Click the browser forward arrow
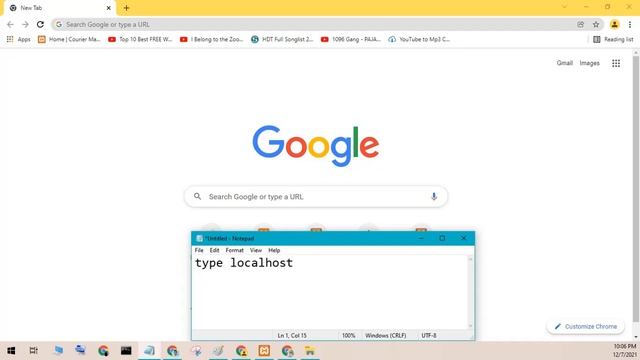This screenshot has width=640, height=360. [x=25, y=24]
